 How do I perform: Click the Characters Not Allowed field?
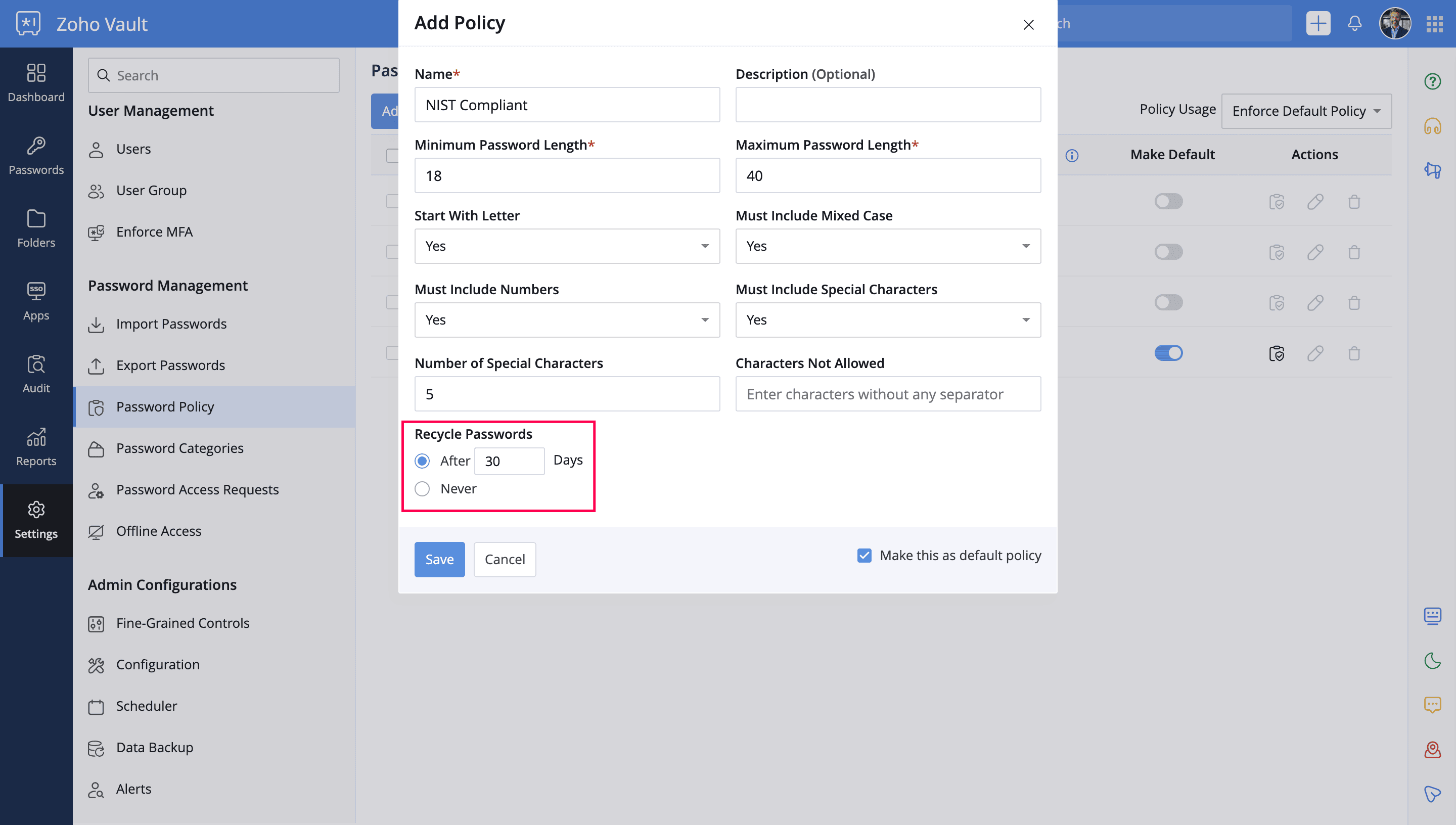(888, 394)
